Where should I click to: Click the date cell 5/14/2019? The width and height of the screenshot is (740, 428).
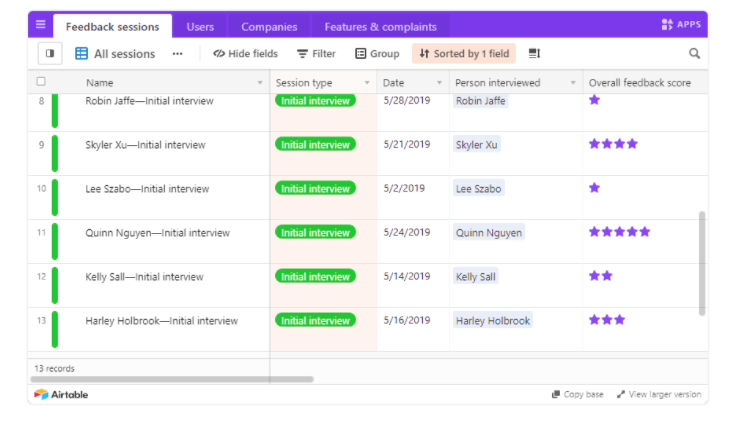tap(407, 276)
